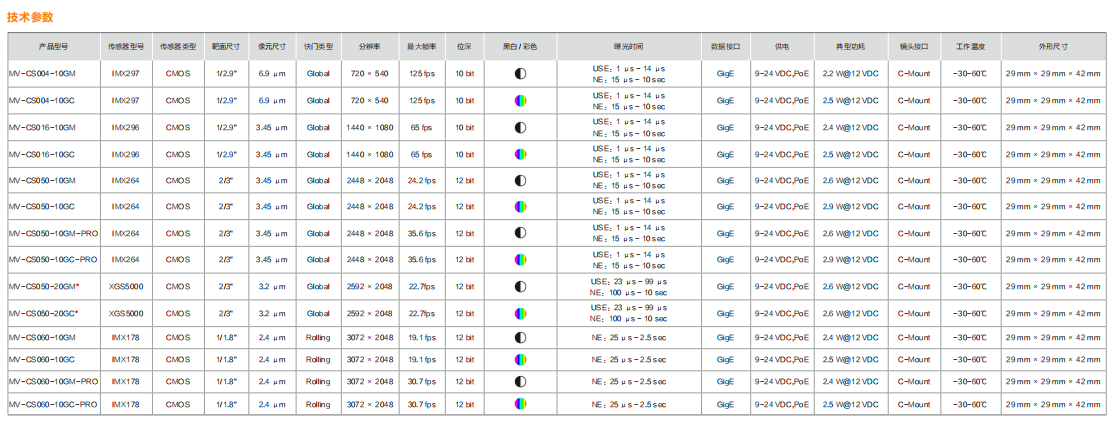Click the color icon in the MV-CS004-10GC row

pyautogui.click(x=520, y=101)
